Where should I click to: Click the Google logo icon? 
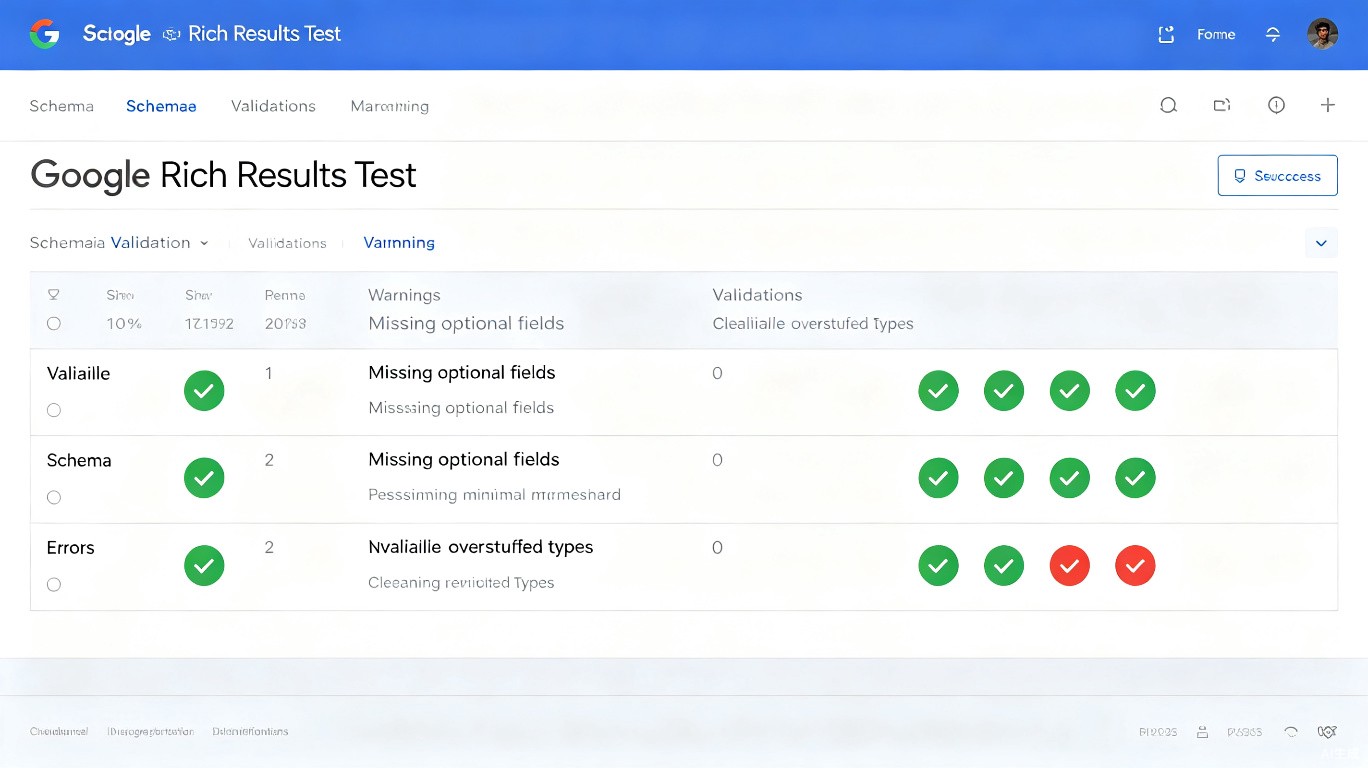pos(45,34)
